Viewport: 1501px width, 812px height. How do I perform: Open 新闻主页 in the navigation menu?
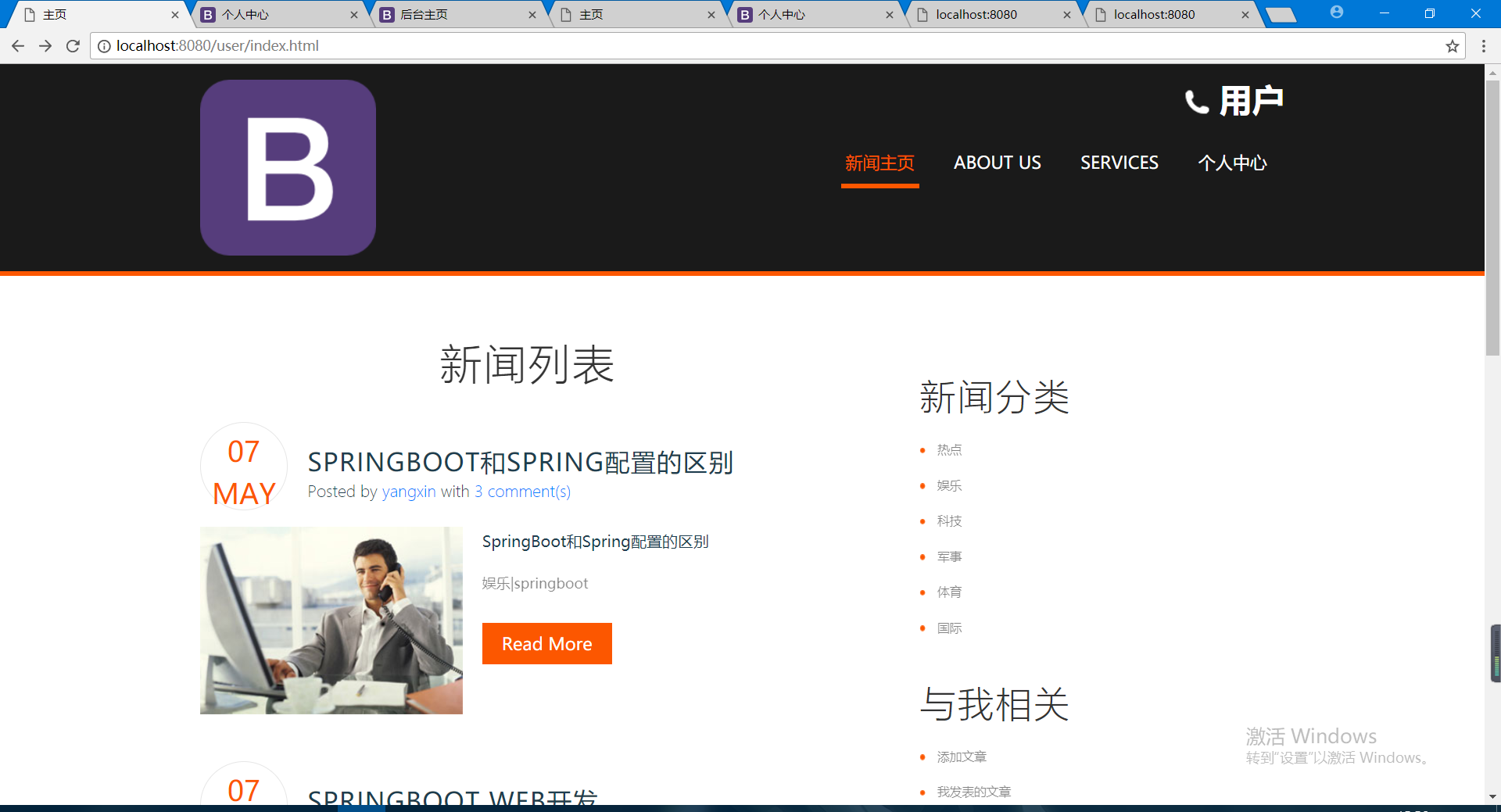(x=879, y=163)
